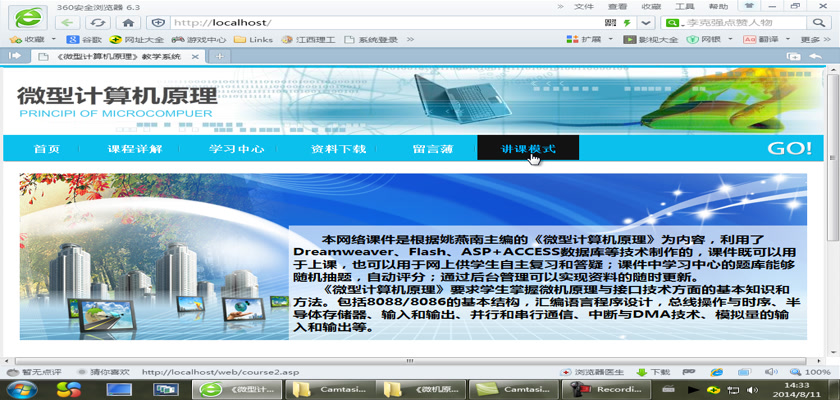Go to the 首页 navigation item
This screenshot has width=840, height=400.
click(47, 149)
